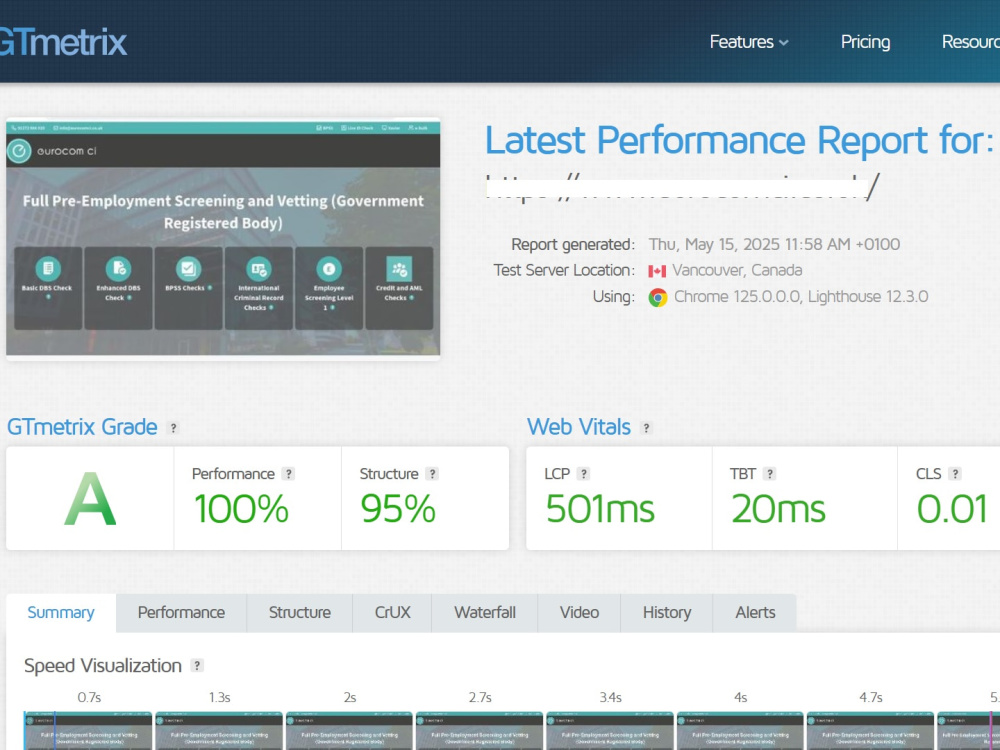Click the grade A letter
The image size is (1000, 750).
pyautogui.click(x=90, y=499)
